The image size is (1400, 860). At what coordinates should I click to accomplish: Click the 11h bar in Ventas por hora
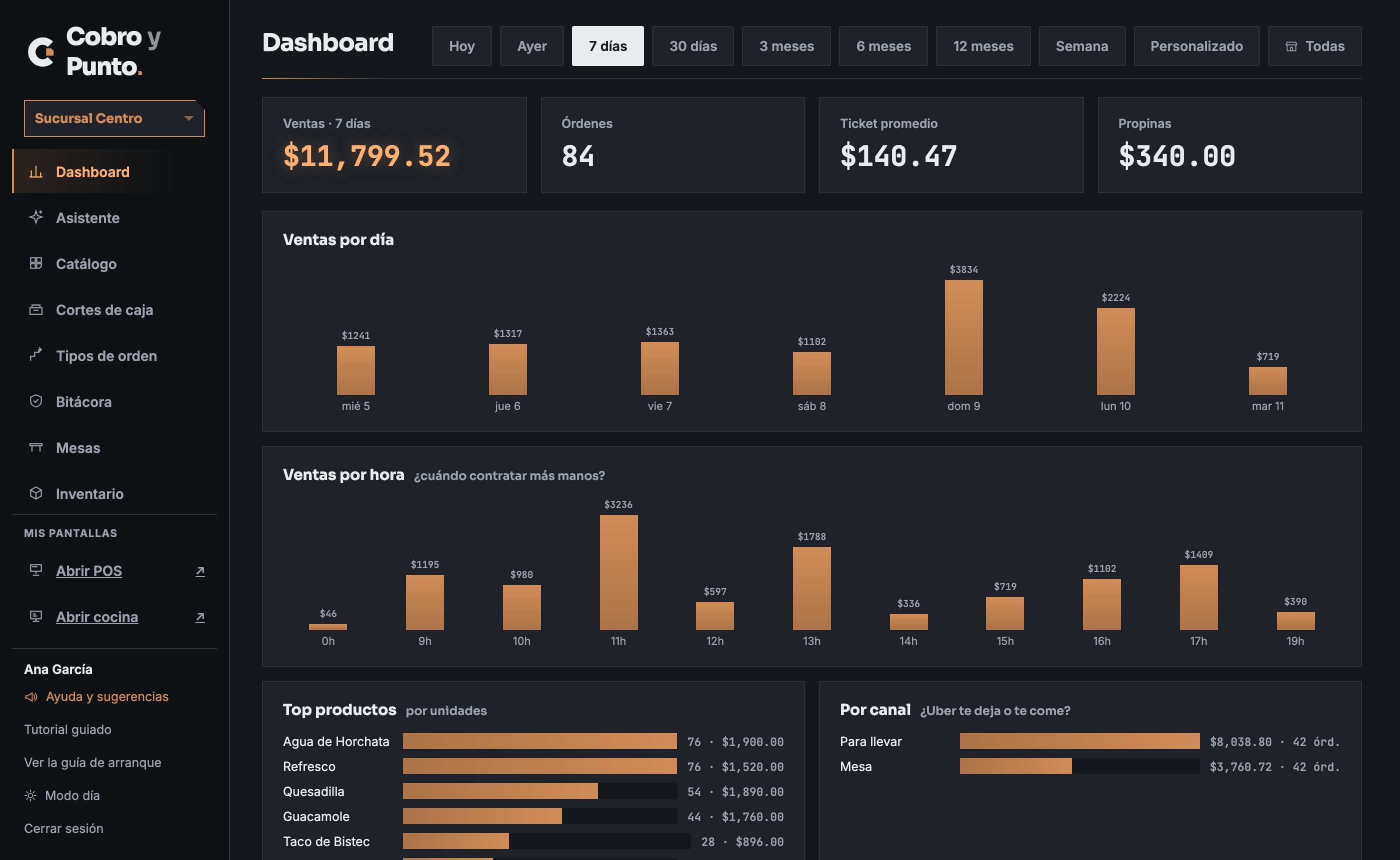[618, 572]
